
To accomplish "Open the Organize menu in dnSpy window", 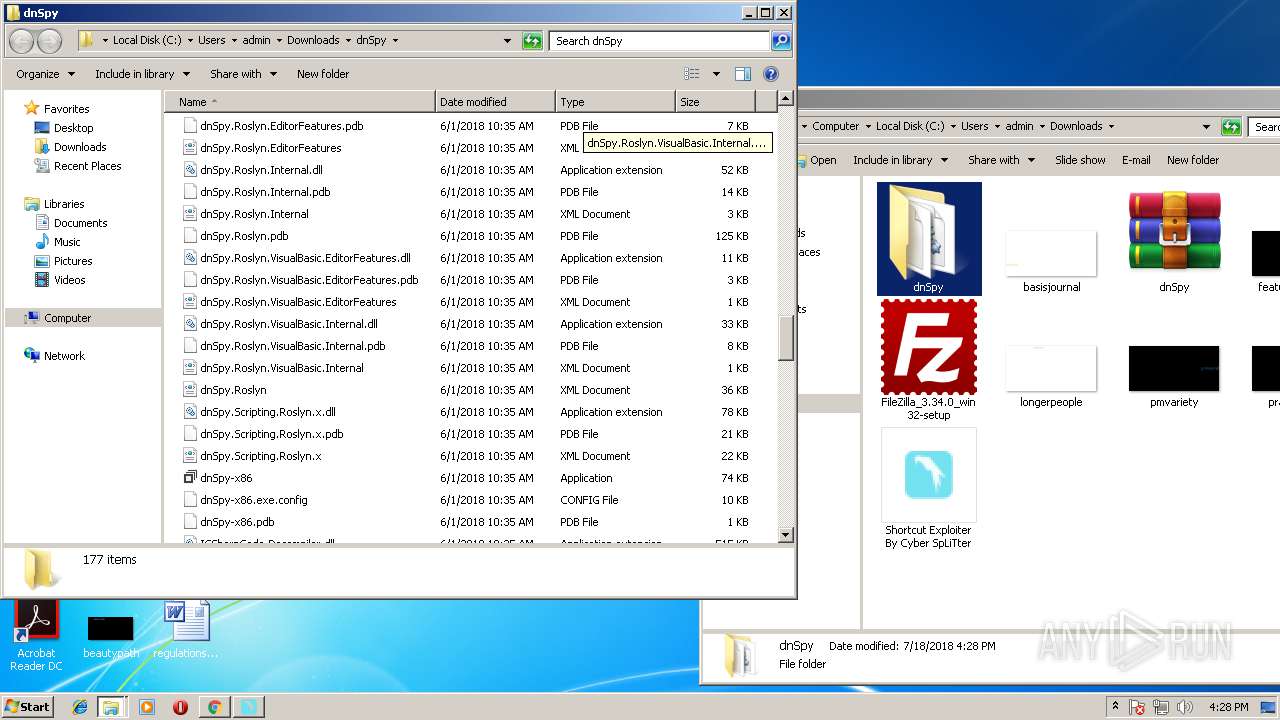I will click(x=45, y=74).
